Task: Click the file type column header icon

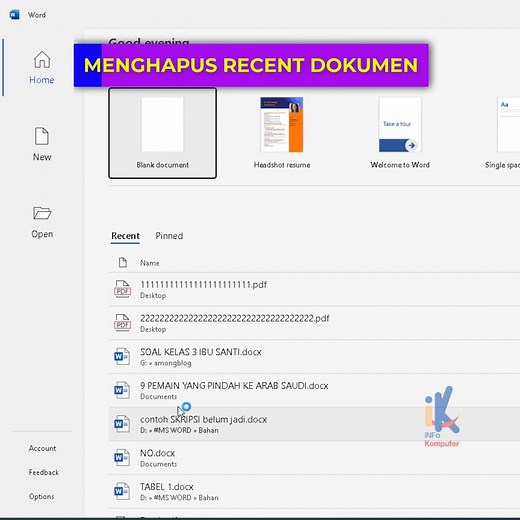Action: [123, 263]
